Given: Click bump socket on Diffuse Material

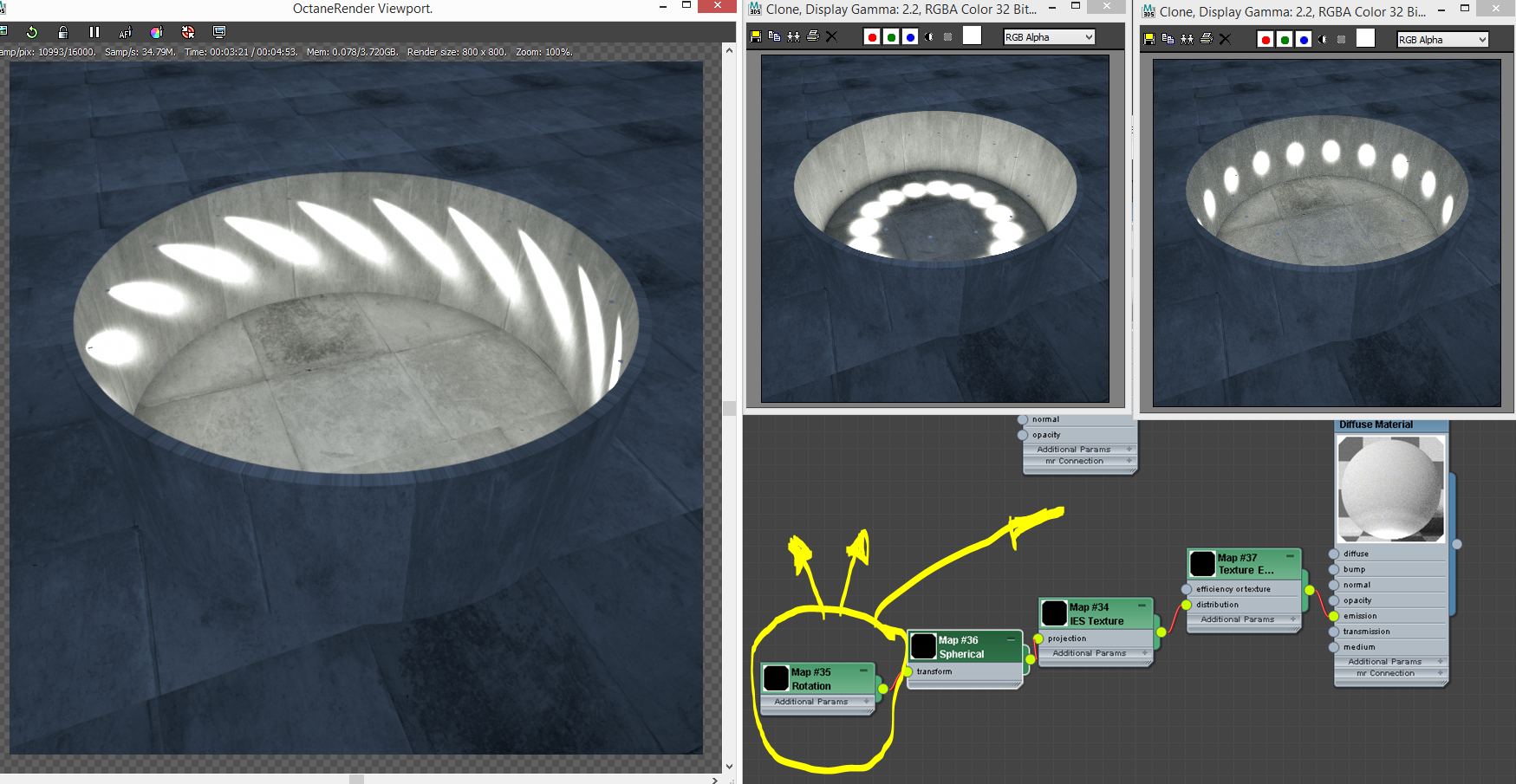Looking at the screenshot, I should point(1334,569).
